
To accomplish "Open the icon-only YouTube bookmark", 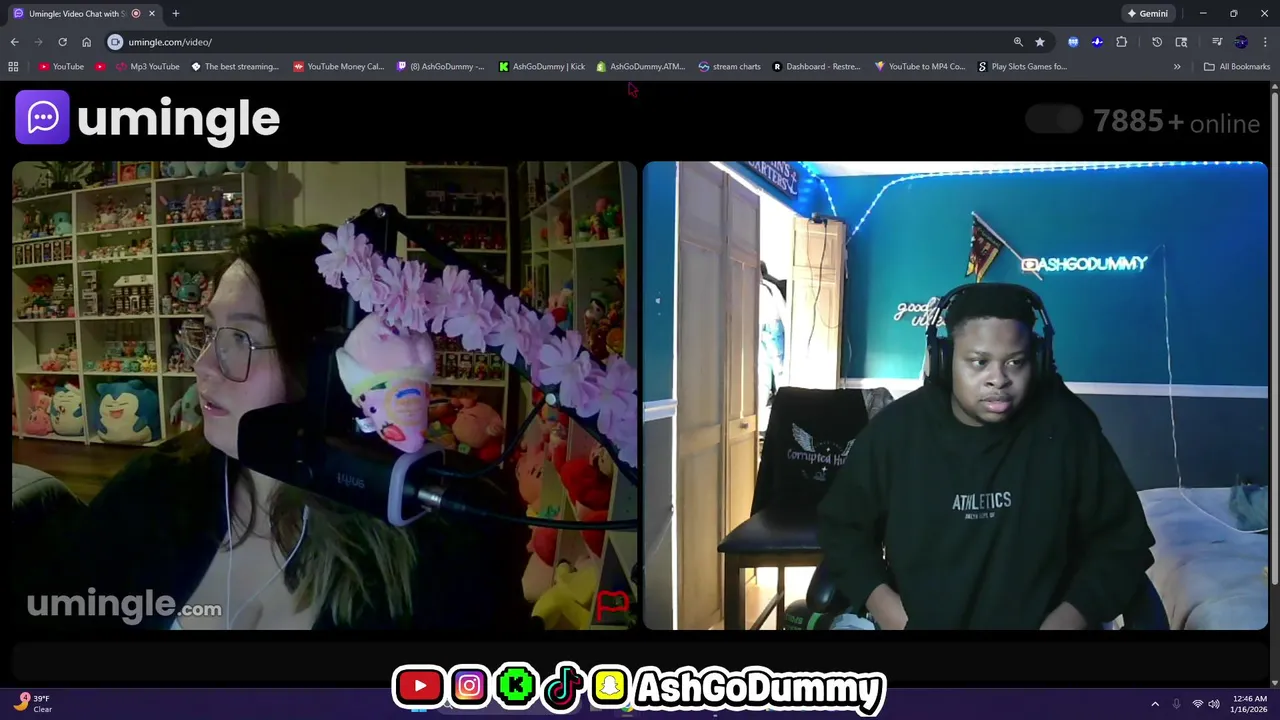I will click(100, 67).
